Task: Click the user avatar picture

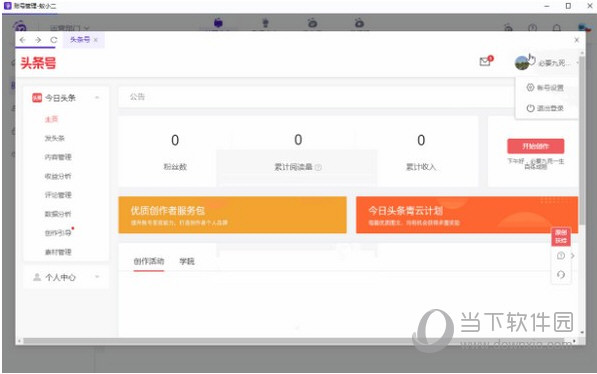Action: [x=522, y=62]
